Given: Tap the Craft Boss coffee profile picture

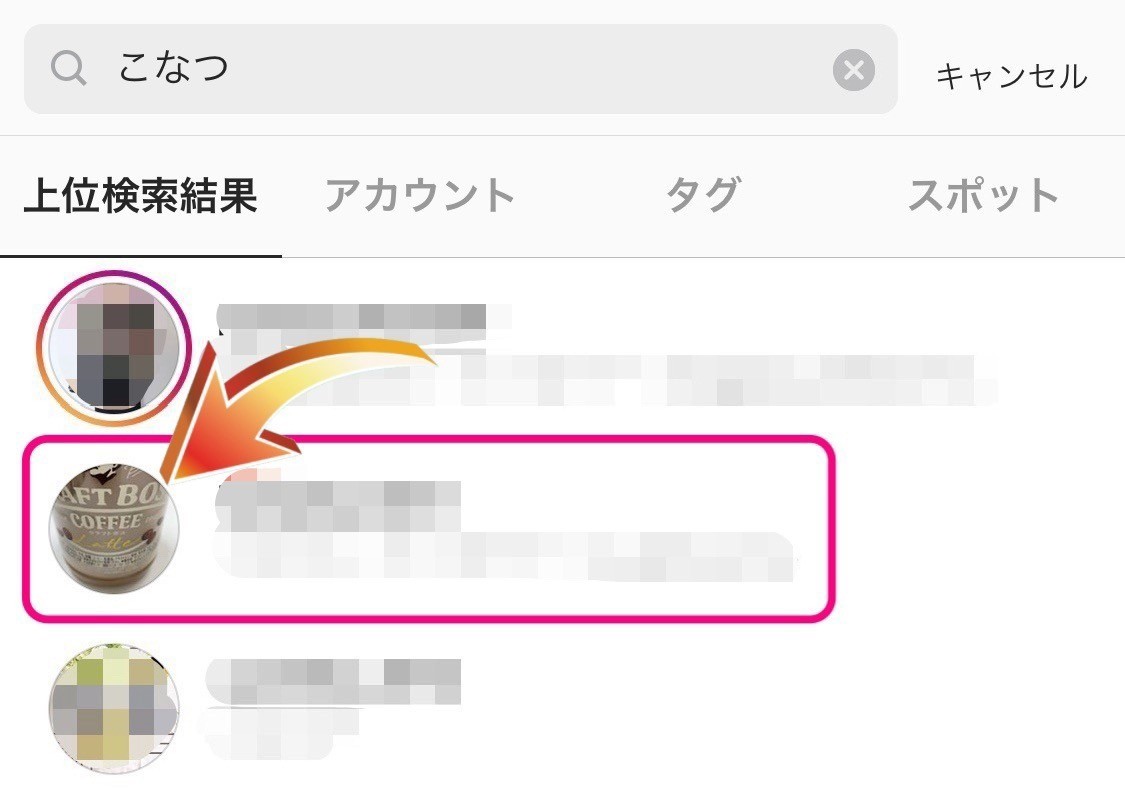Looking at the screenshot, I should [x=114, y=529].
